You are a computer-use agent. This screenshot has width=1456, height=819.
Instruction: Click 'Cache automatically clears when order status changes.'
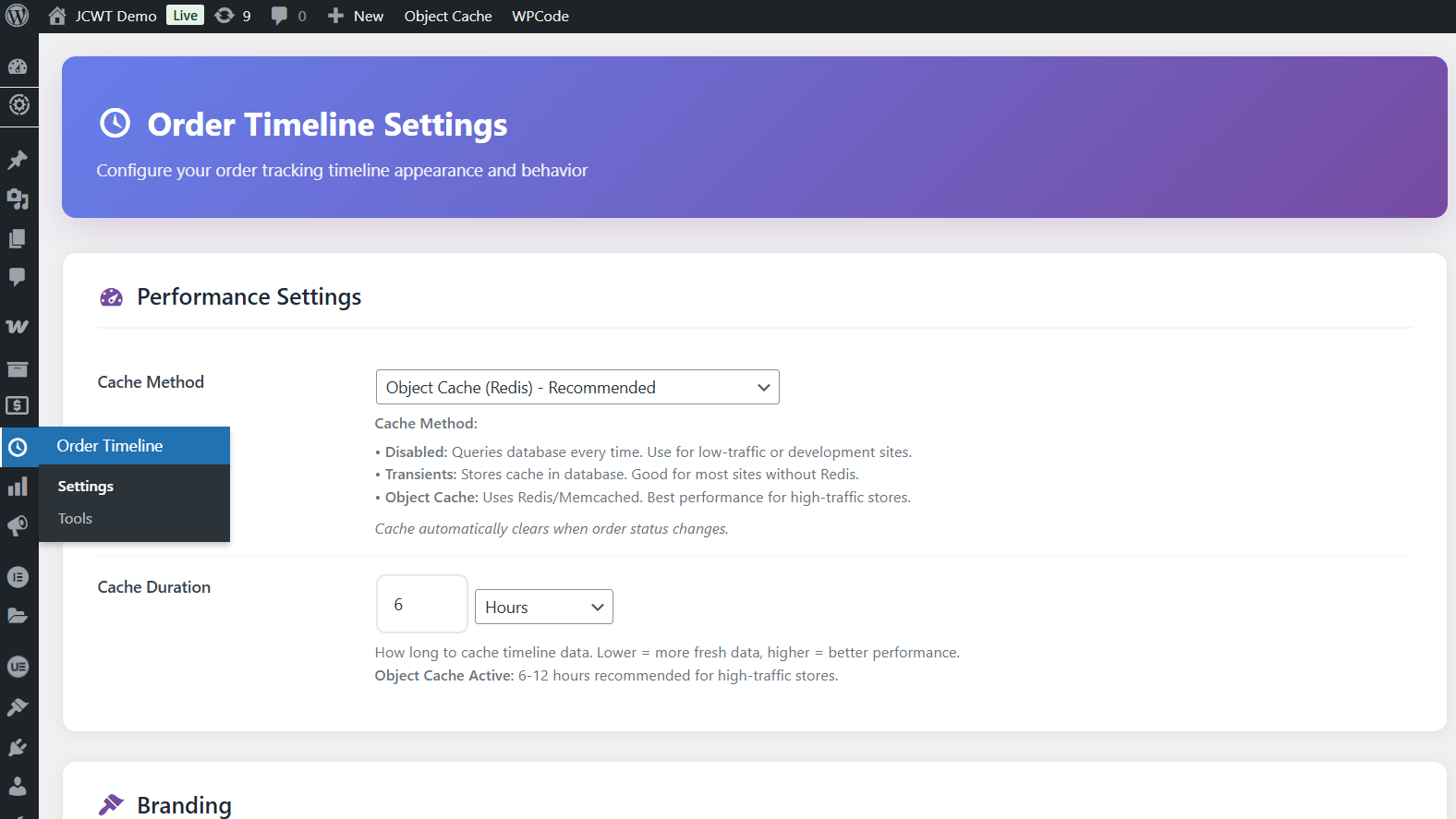click(x=552, y=528)
